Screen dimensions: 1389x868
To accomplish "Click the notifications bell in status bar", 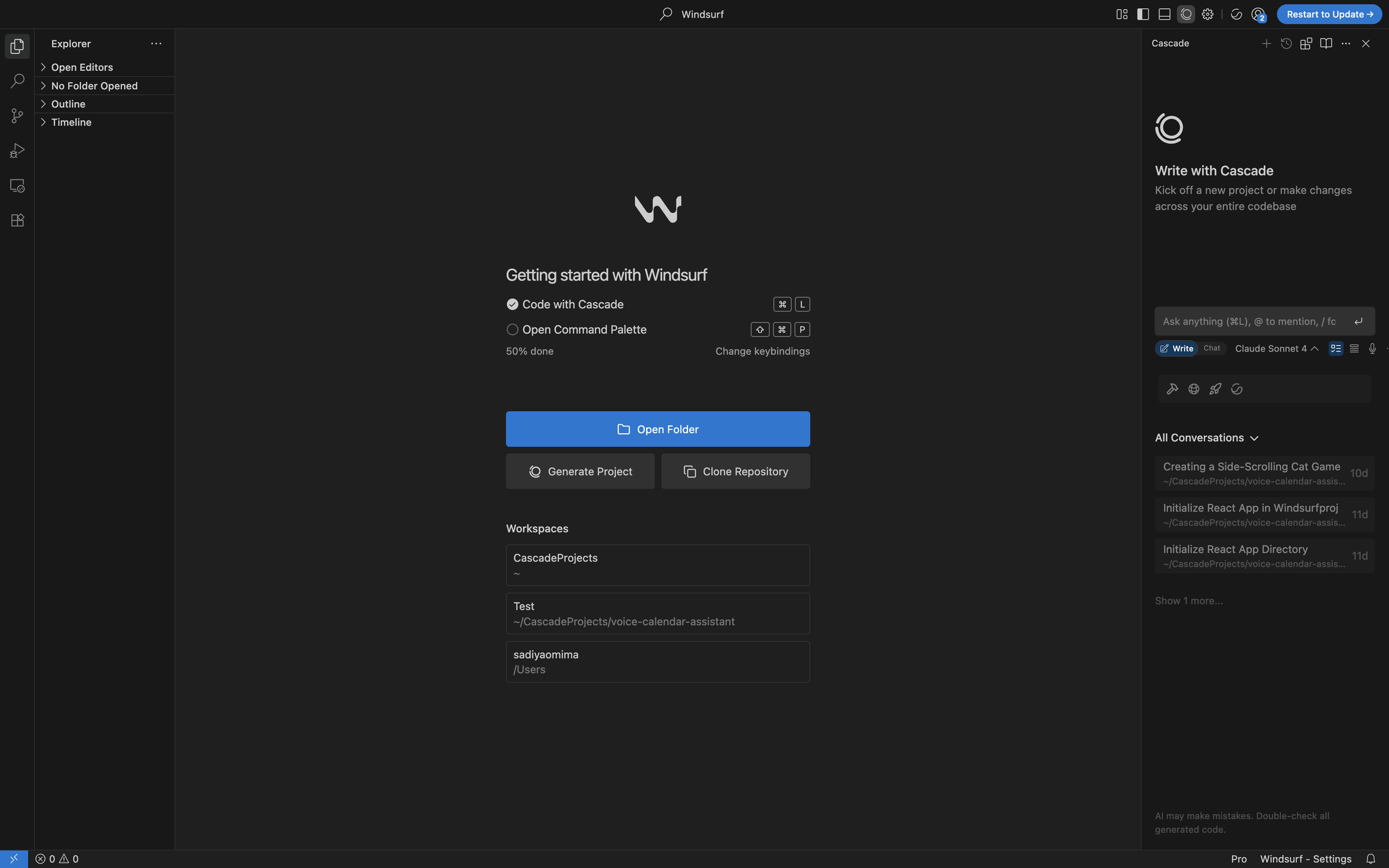I will click(1370, 859).
